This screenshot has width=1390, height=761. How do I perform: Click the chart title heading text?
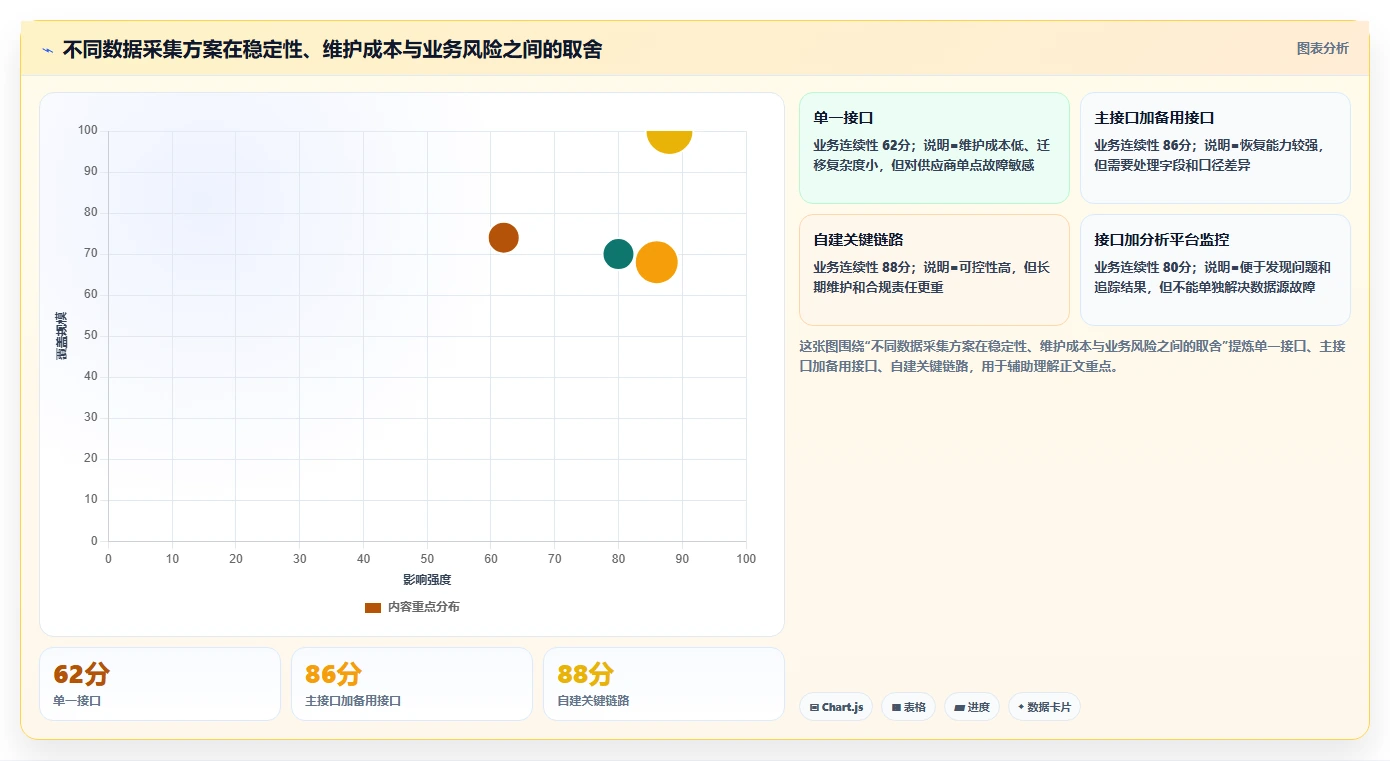coord(332,50)
